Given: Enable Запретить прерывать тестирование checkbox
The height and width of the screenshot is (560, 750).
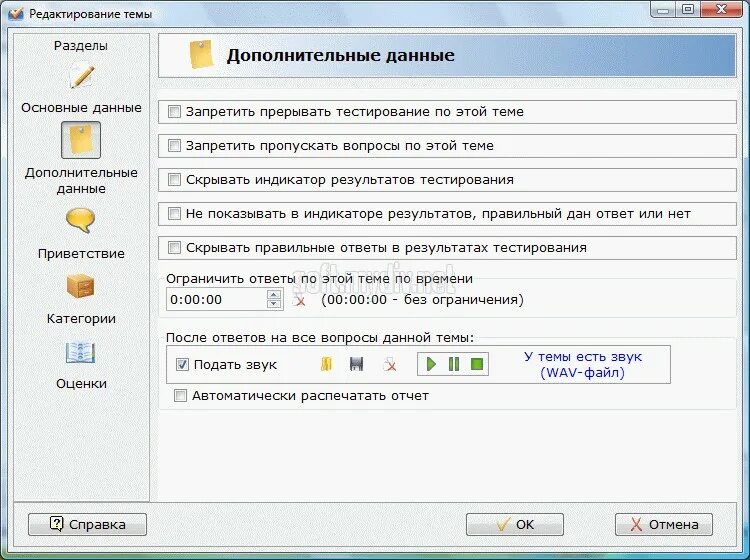Looking at the screenshot, I should click(174, 112).
